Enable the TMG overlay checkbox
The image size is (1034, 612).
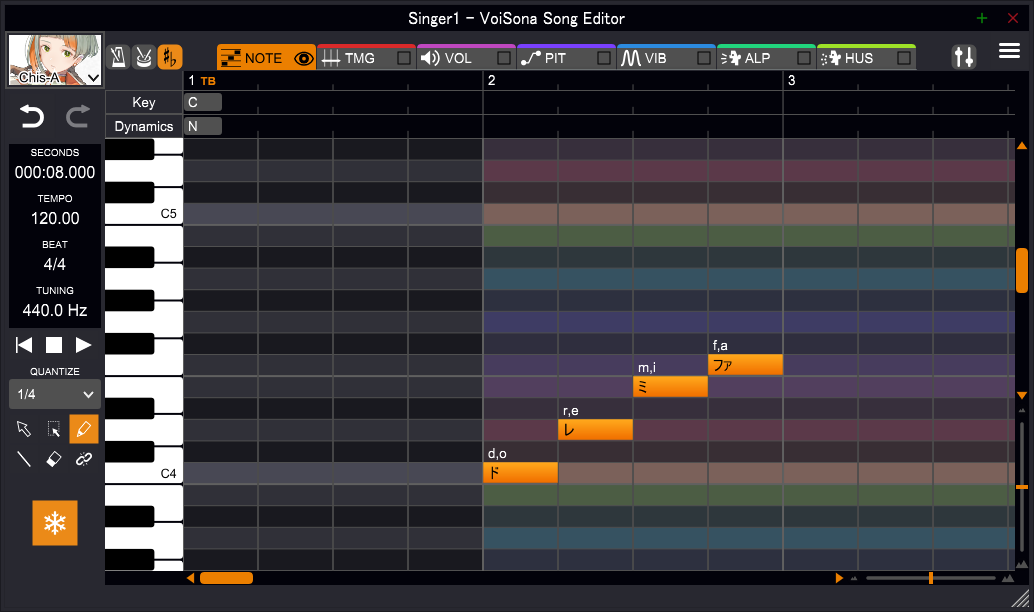click(x=404, y=58)
